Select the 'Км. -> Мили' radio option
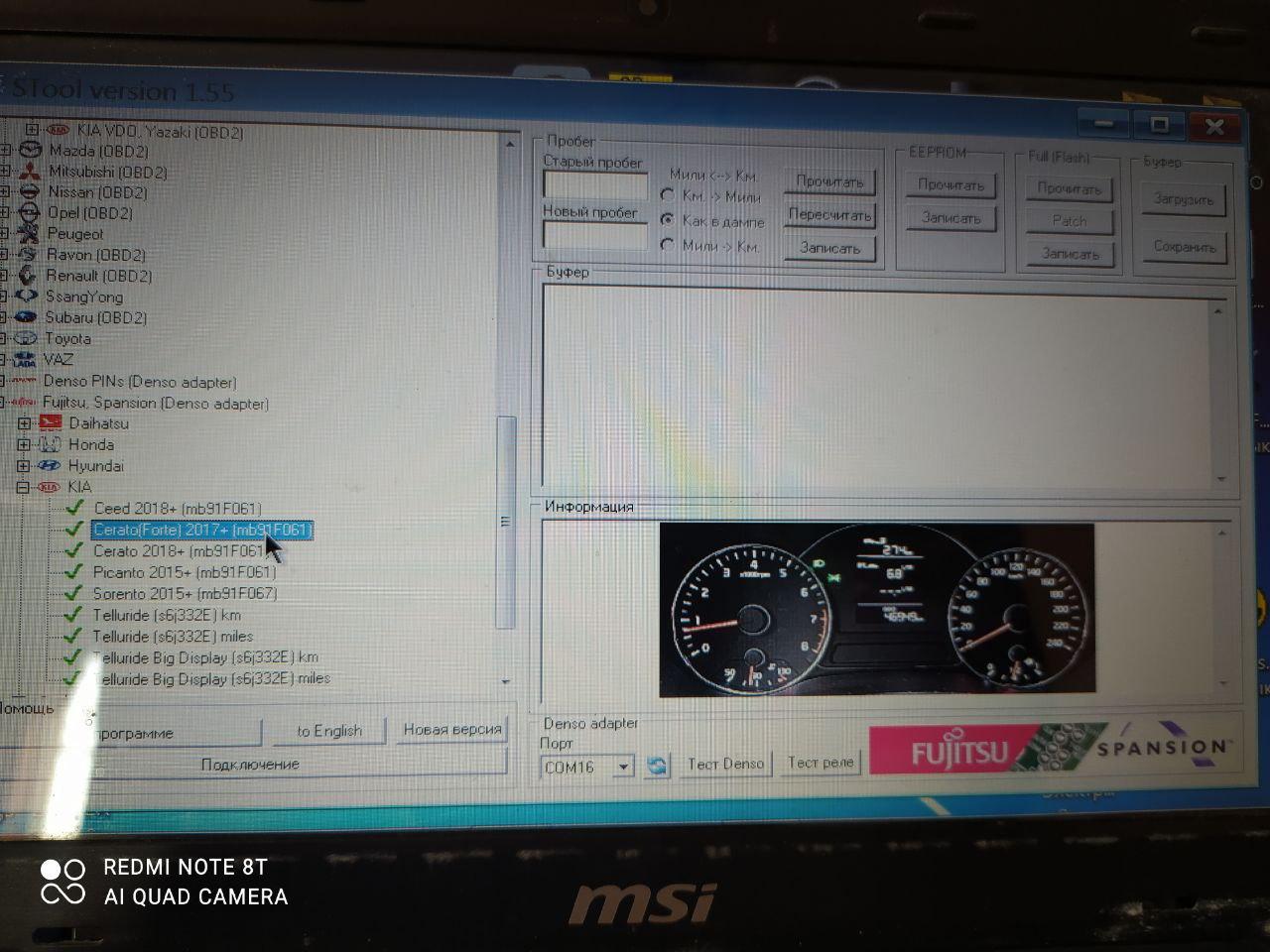 coord(668,195)
